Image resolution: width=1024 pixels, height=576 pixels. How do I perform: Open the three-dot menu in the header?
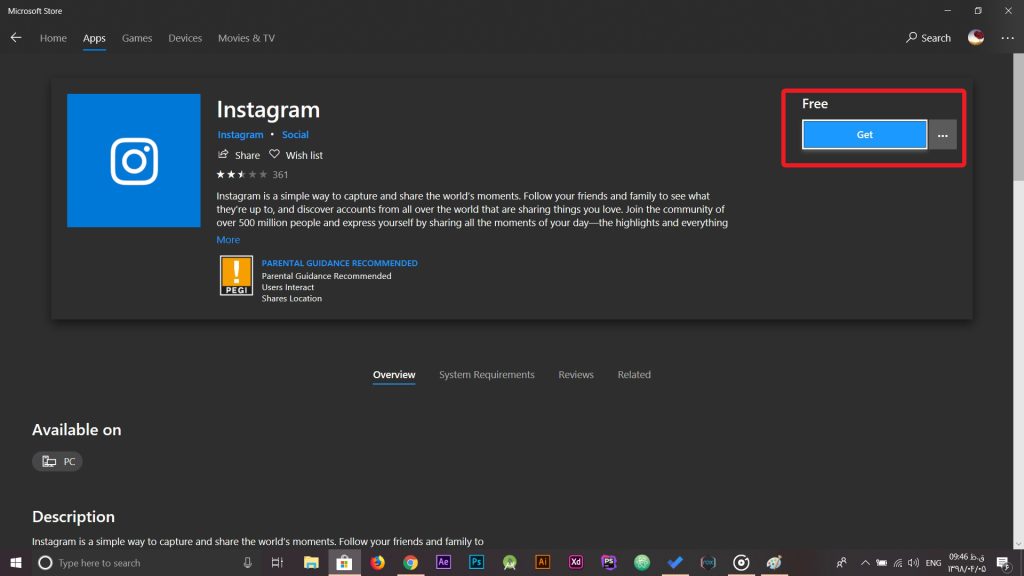coord(1006,38)
